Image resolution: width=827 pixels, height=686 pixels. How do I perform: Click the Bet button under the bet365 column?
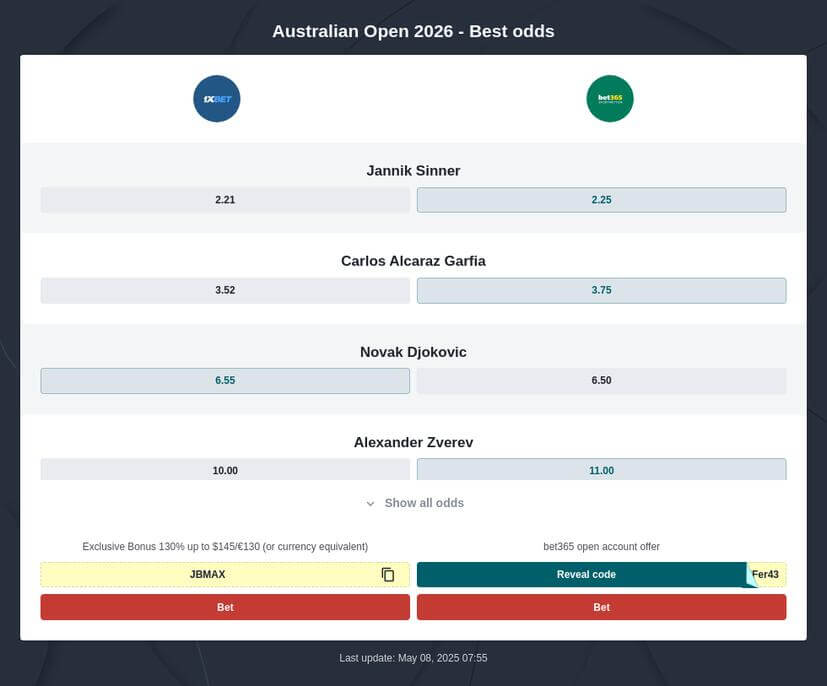tap(601, 607)
